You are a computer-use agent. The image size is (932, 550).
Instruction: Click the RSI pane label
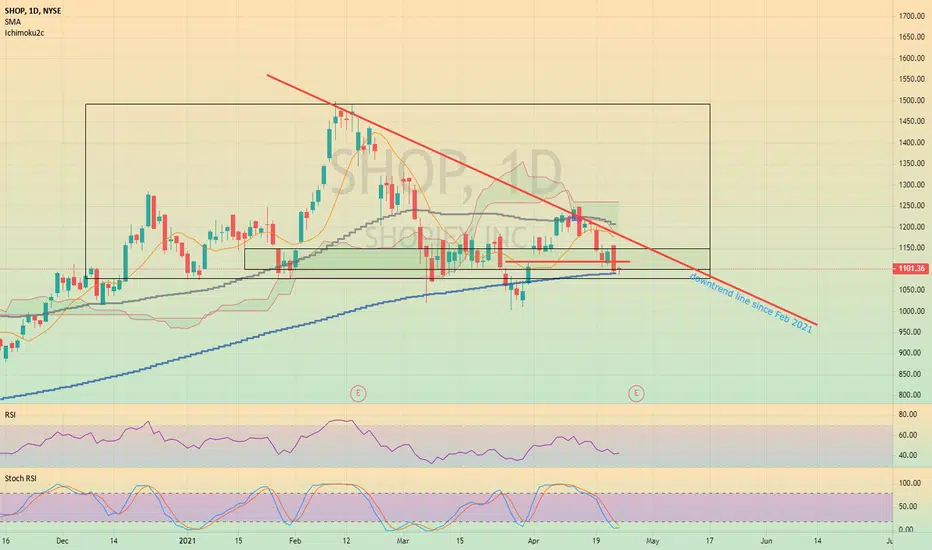pos(10,414)
